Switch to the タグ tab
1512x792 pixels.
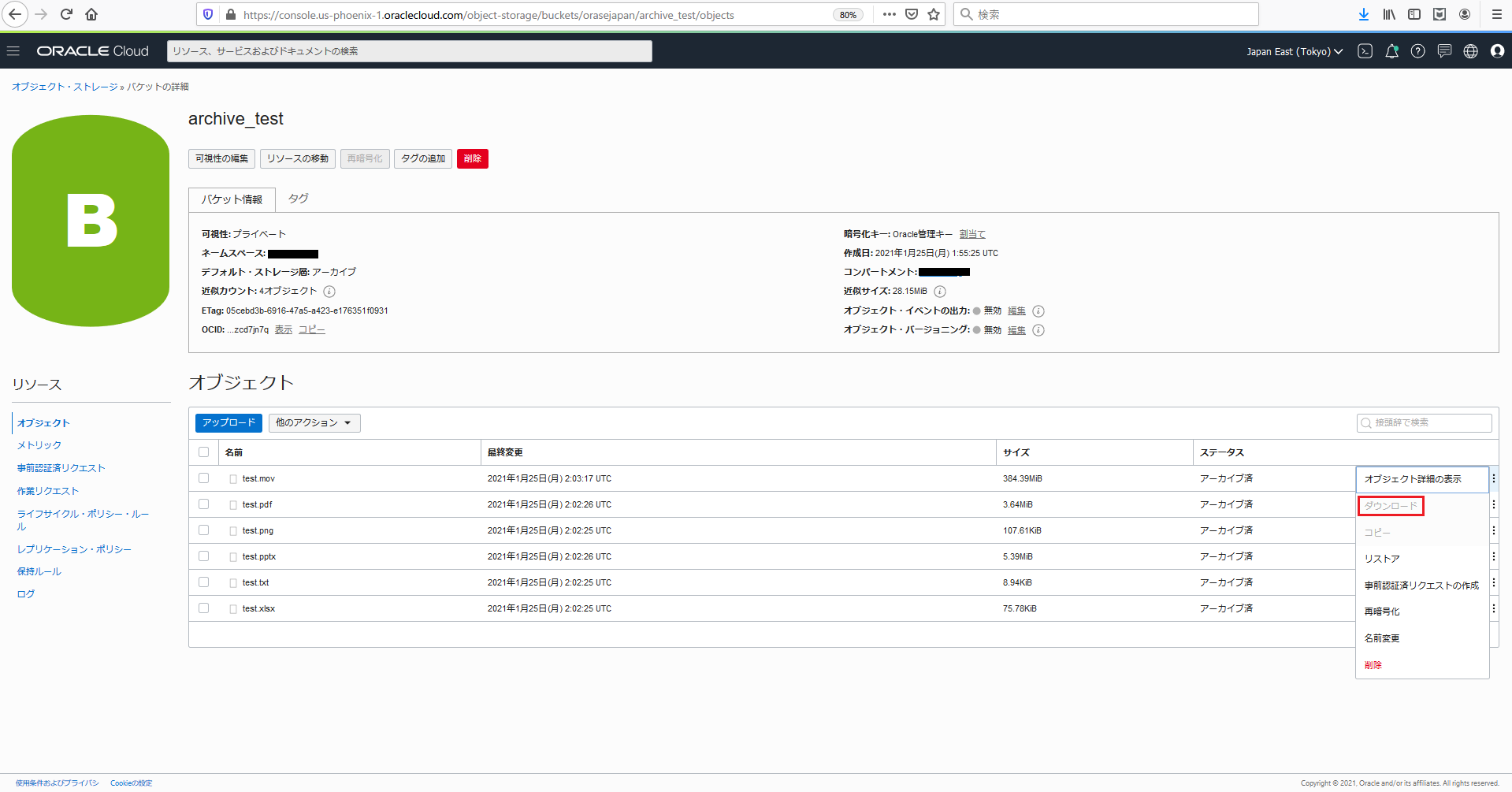point(298,199)
